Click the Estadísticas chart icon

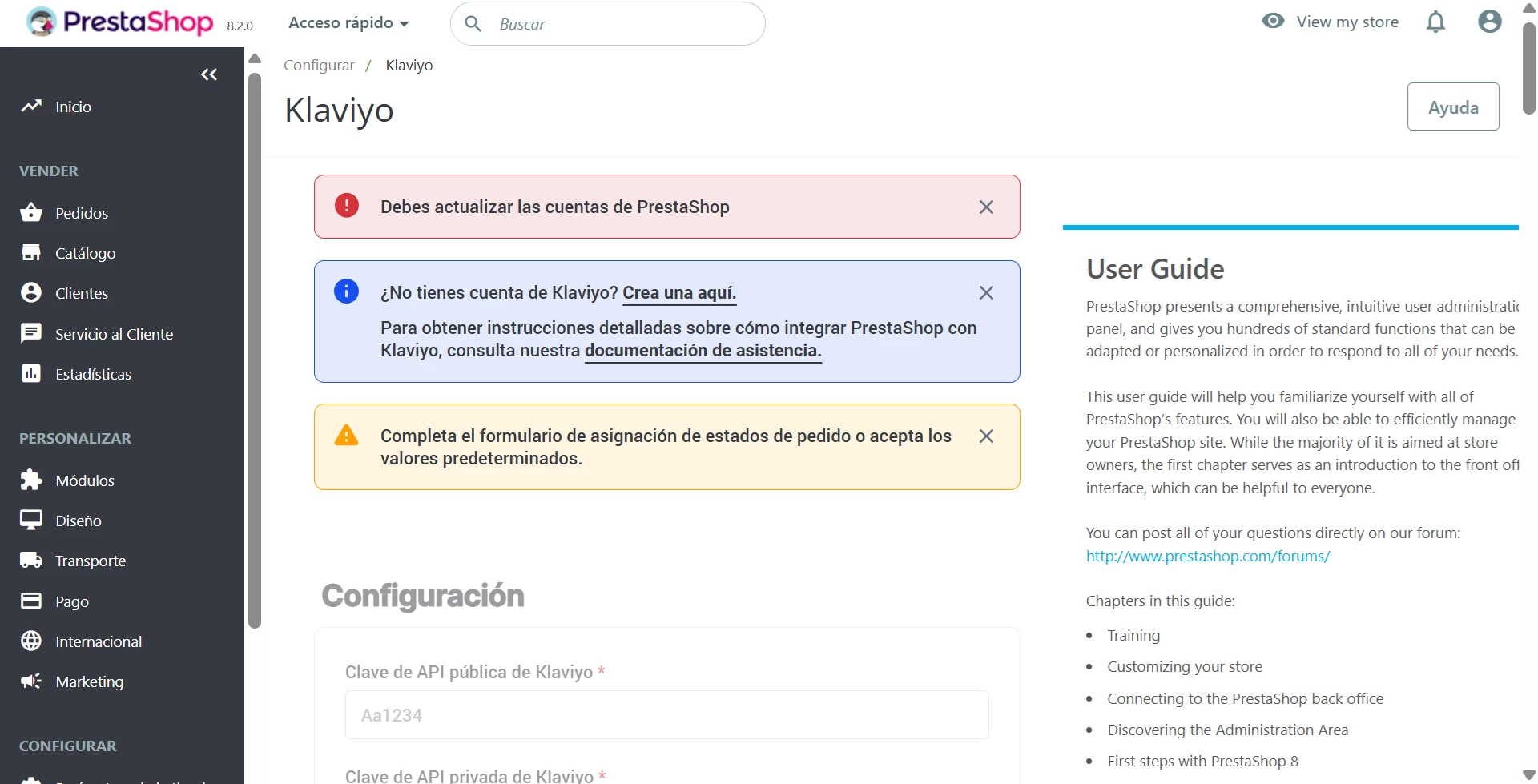31,373
